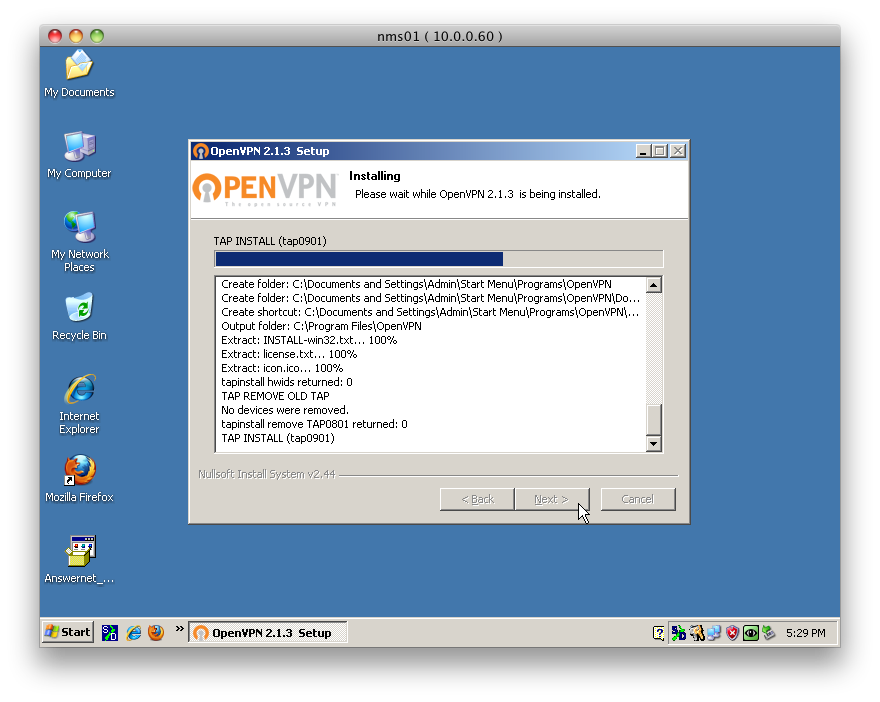Viewport: 880px width, 702px height.
Task: Close the nms01 remote window with the red button
Action: 54,36
